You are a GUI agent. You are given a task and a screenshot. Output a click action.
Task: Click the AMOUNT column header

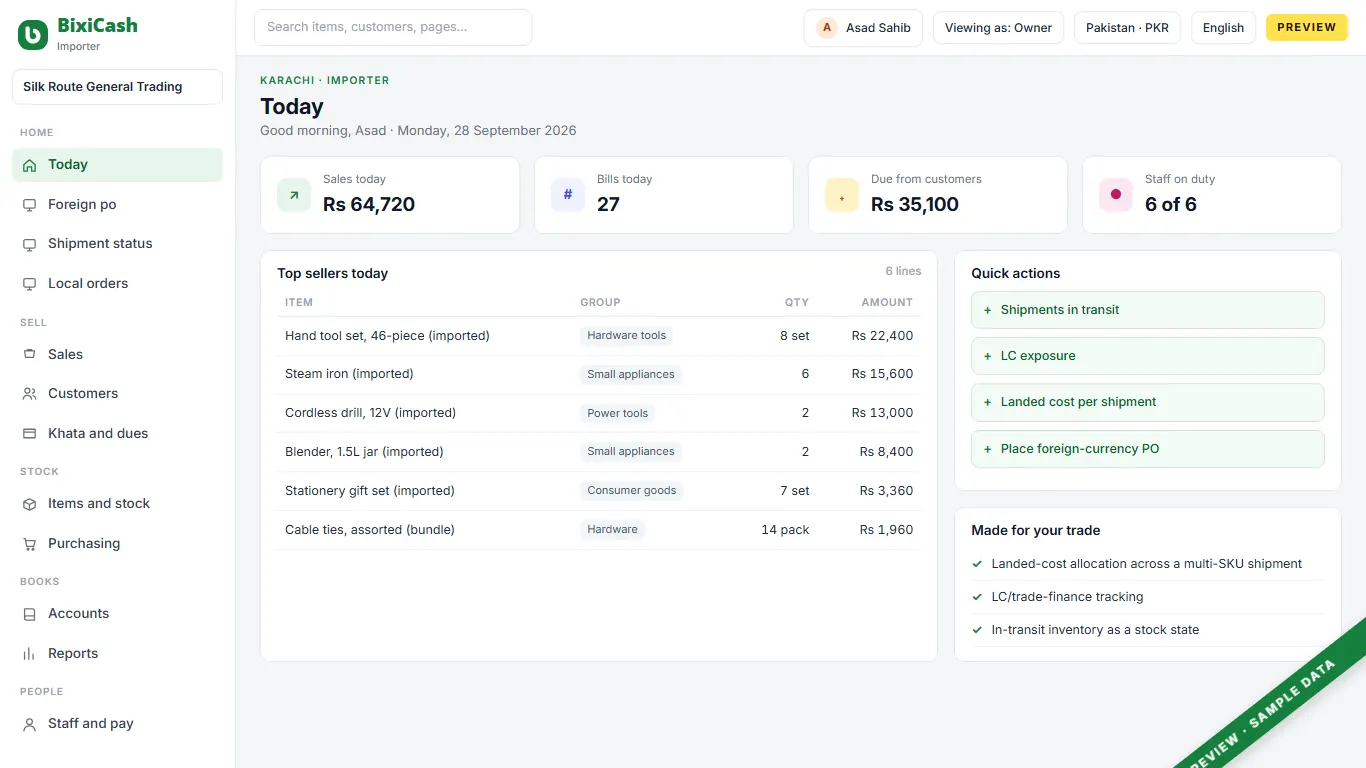tap(887, 302)
